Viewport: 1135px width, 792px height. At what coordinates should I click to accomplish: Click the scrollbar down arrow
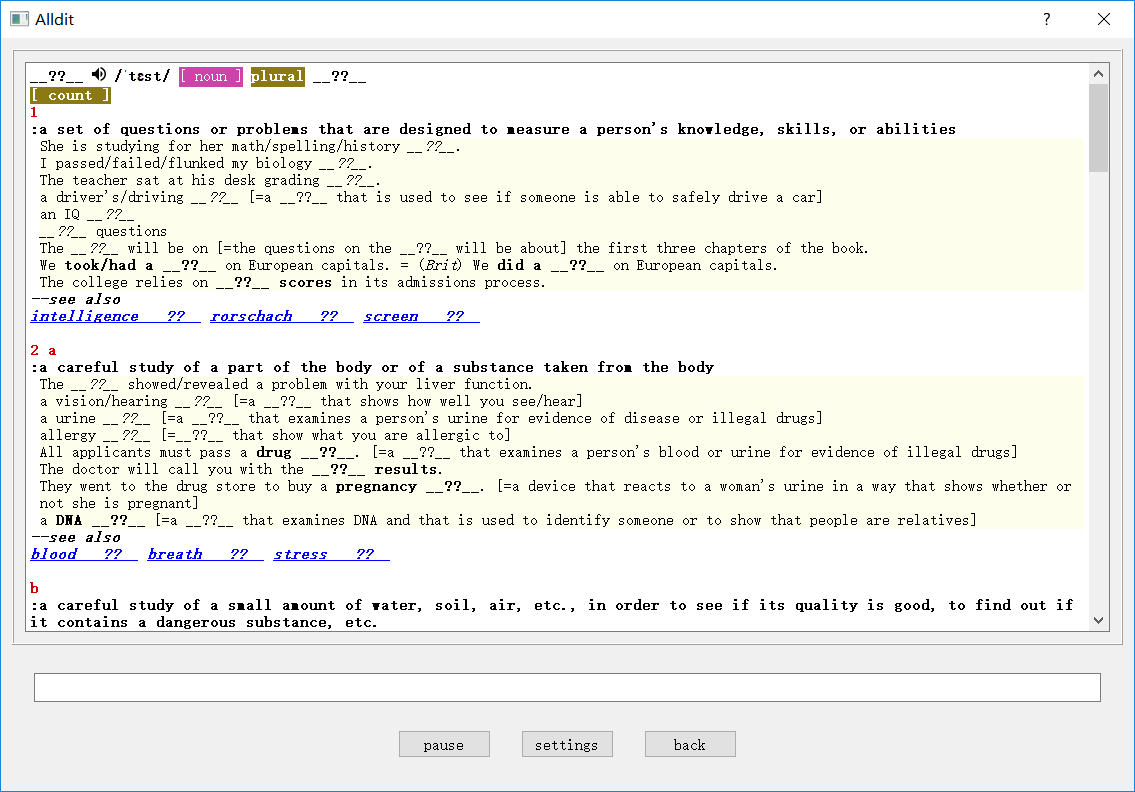point(1099,621)
